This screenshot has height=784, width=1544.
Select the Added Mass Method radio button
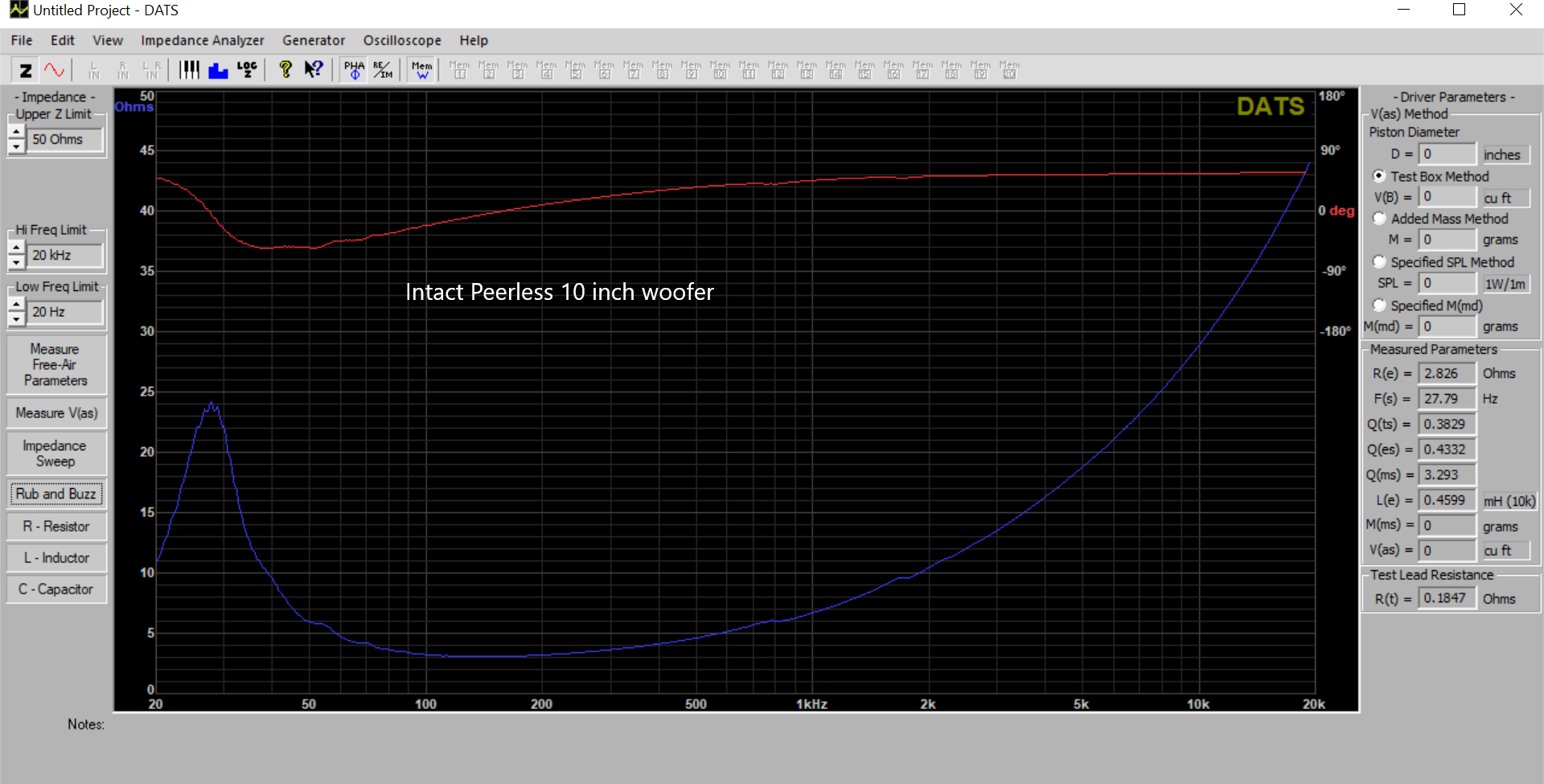(1379, 218)
